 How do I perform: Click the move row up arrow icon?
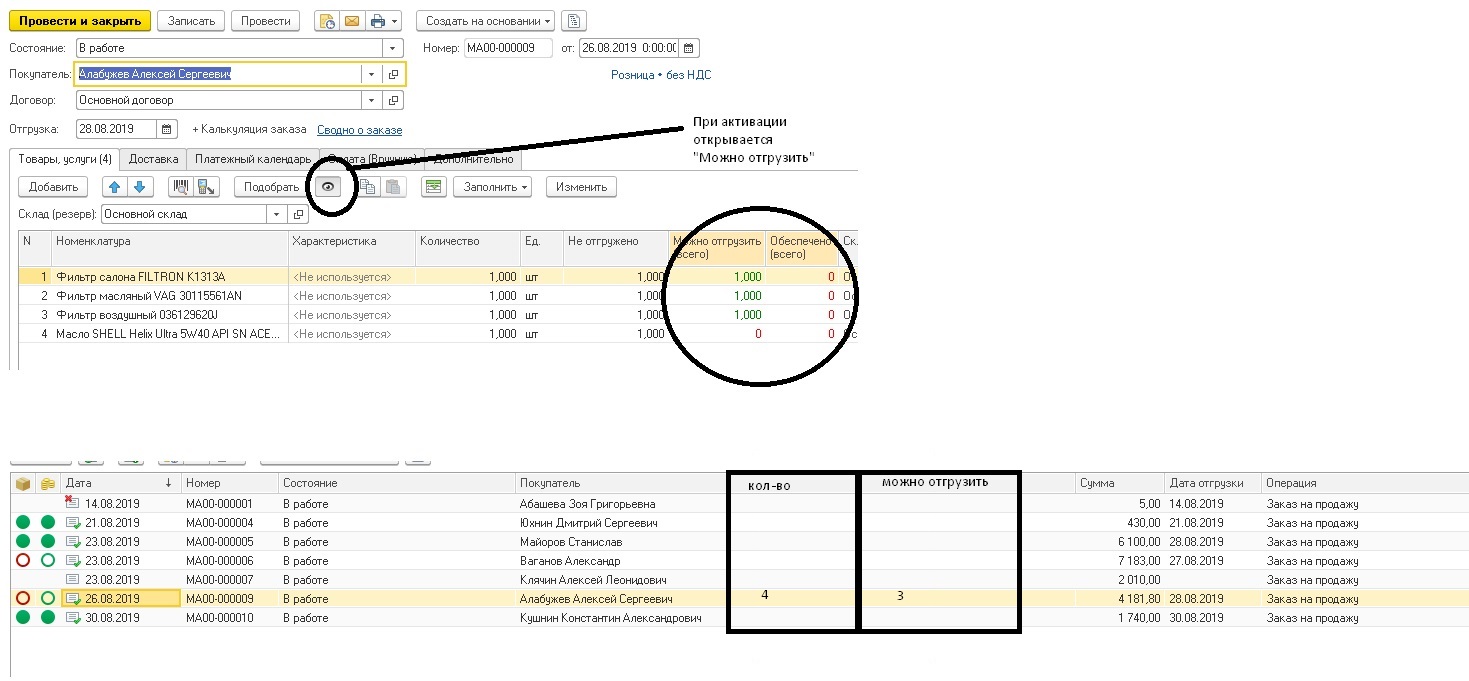115,187
